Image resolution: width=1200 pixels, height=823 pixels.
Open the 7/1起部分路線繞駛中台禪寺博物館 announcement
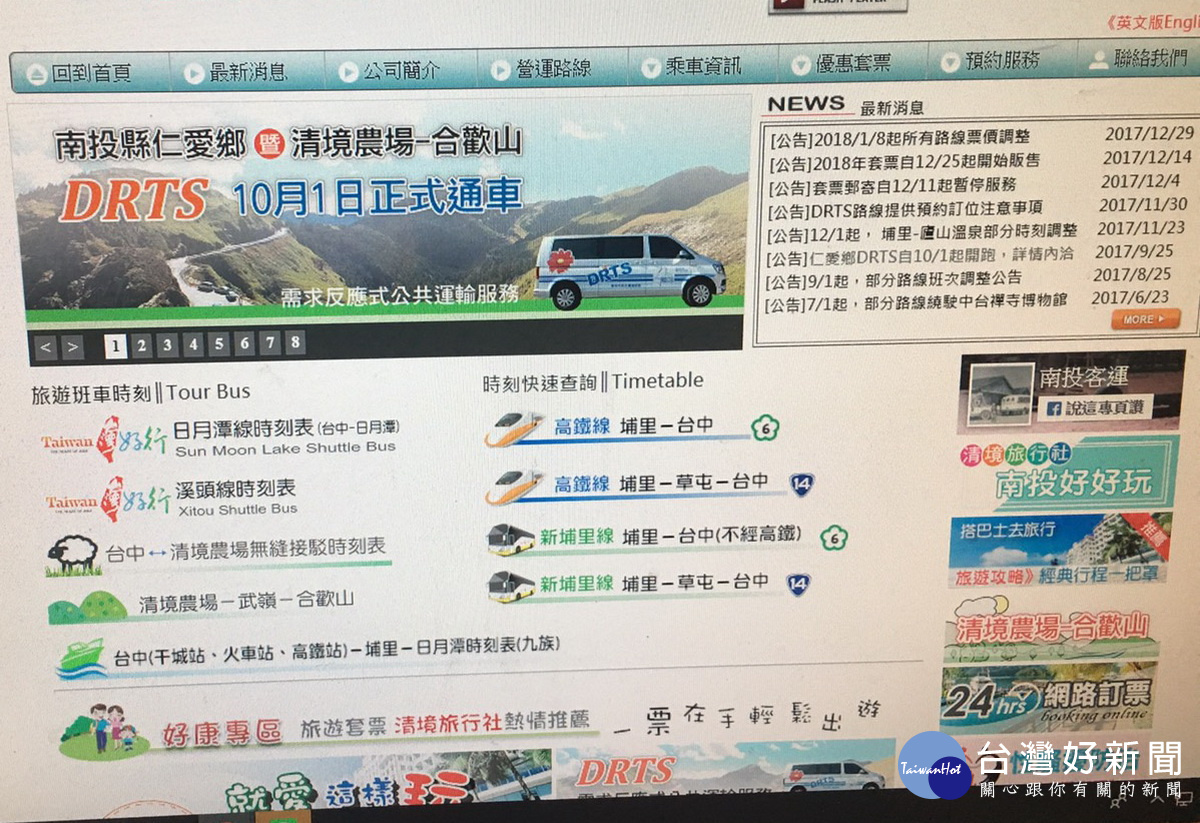click(x=916, y=303)
